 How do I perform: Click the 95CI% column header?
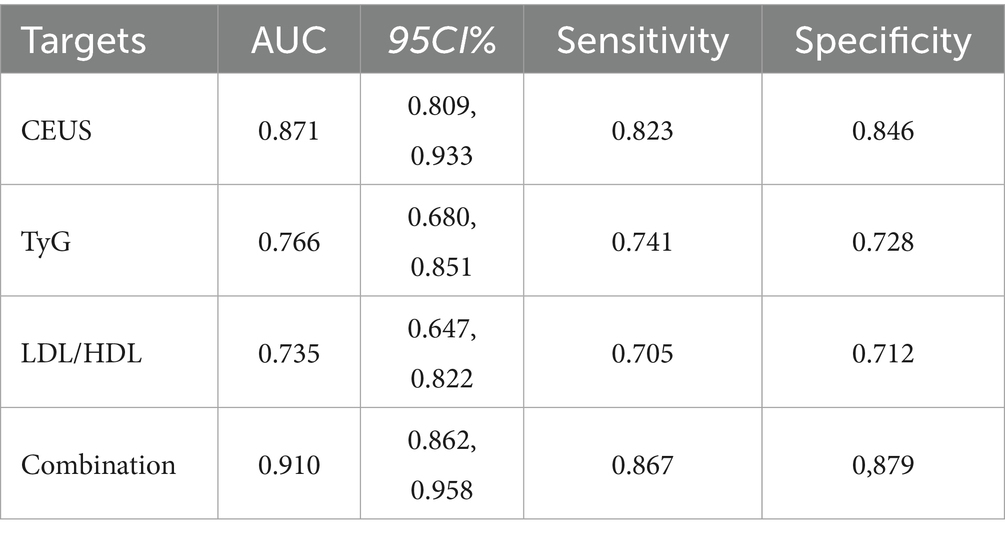pos(441,41)
